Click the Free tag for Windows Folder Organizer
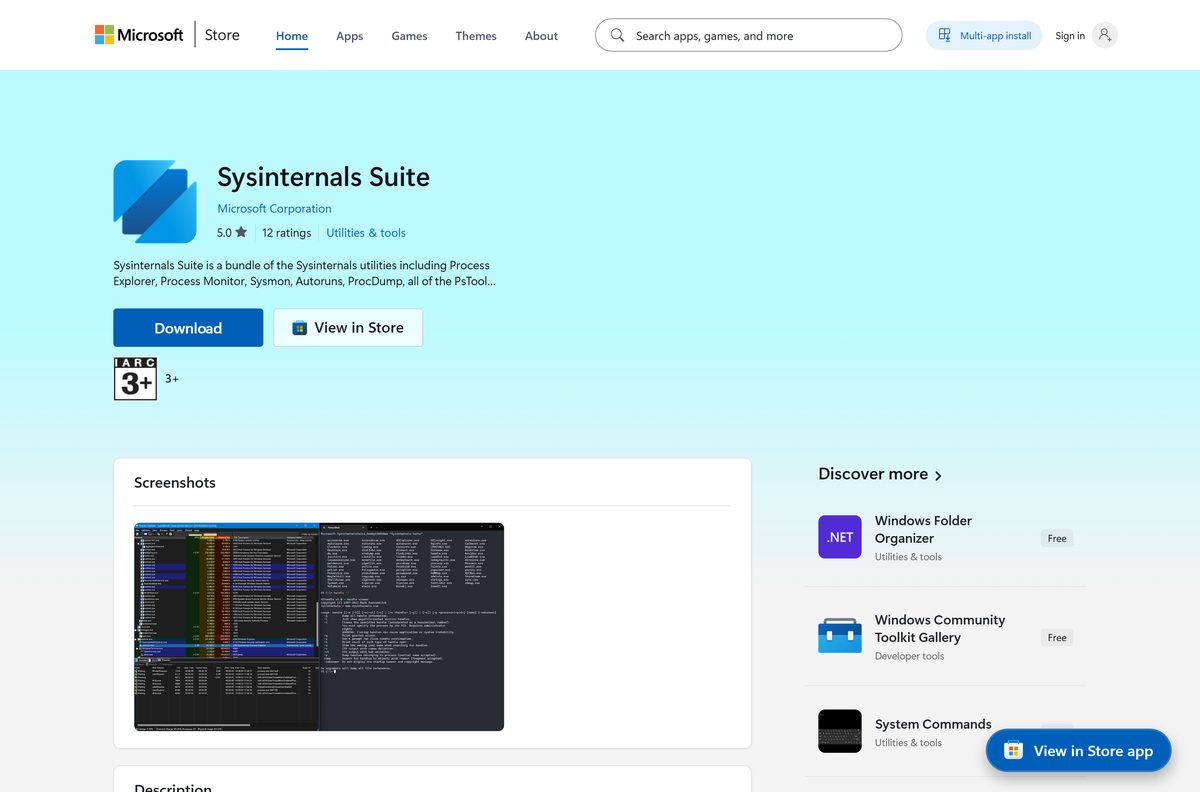The height and width of the screenshot is (792, 1200). pyautogui.click(x=1057, y=538)
